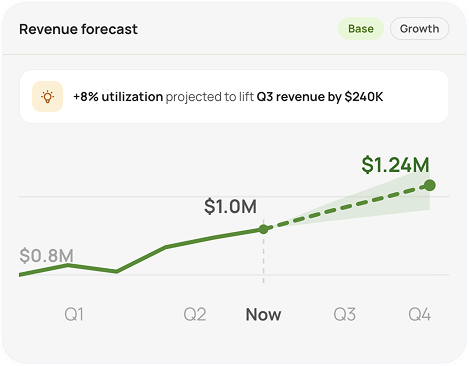Click the $1.24M forecast label
469x366 pixels.
click(x=395, y=165)
